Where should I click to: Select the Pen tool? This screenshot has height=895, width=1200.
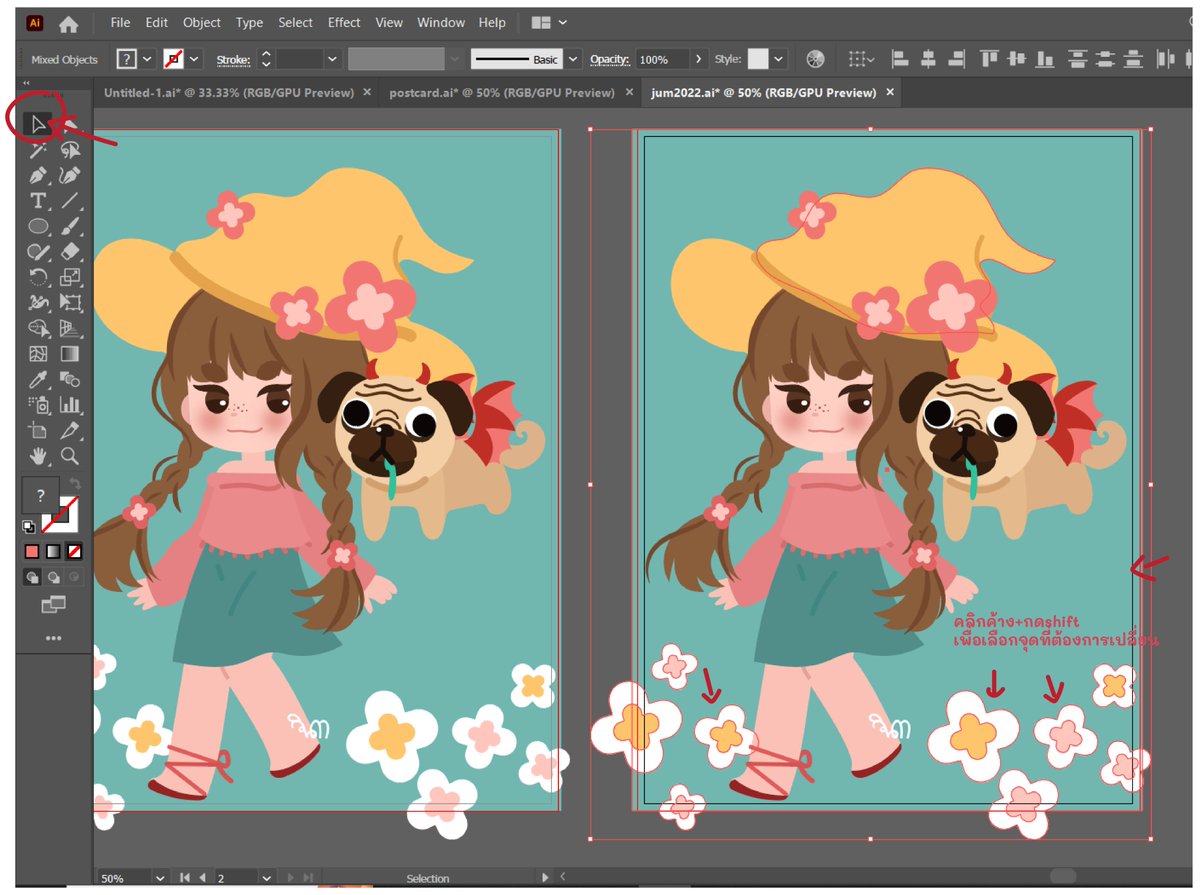coord(38,176)
